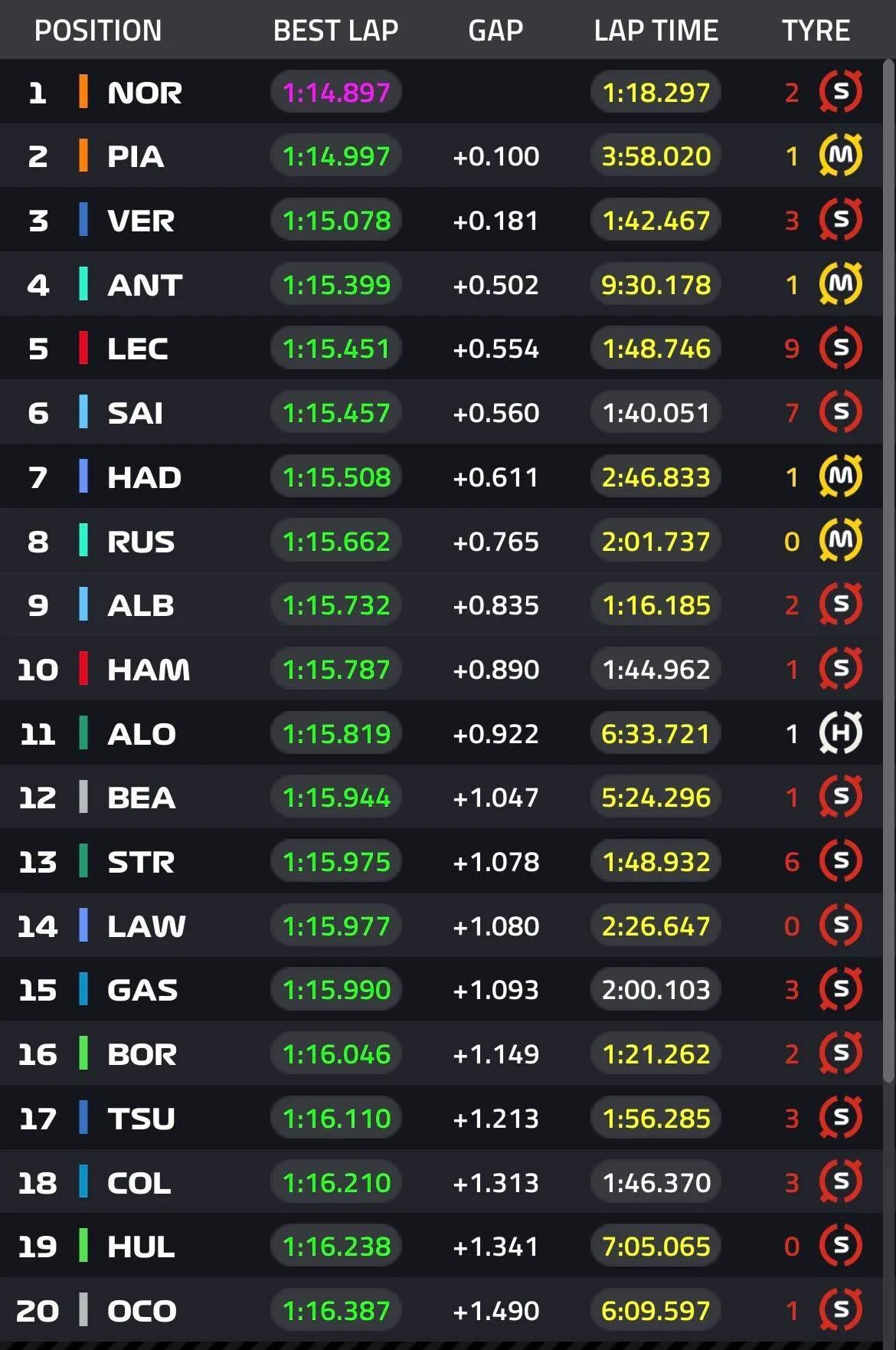Click the orange team color bar beside NOR
The image size is (896, 1350).
pyautogui.click(x=83, y=92)
